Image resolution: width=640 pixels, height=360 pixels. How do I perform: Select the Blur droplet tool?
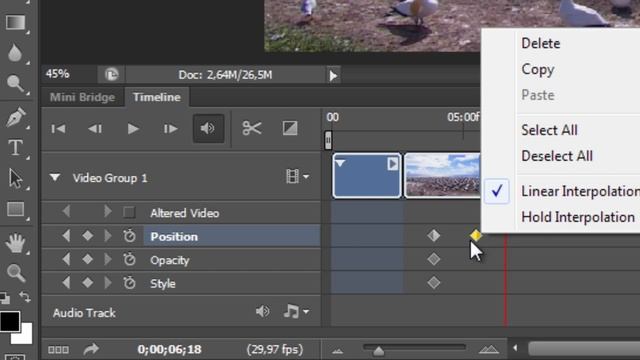tap(15, 53)
